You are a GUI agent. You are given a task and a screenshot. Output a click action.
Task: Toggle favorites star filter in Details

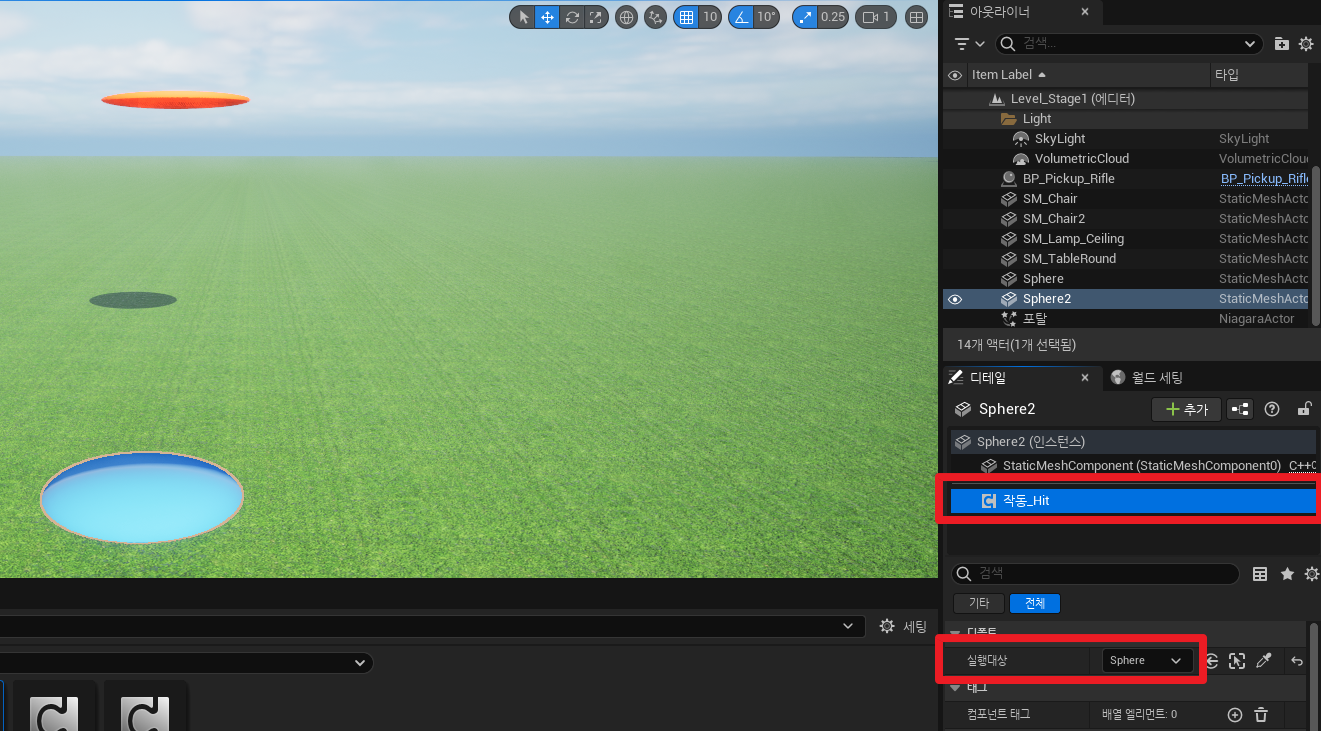point(1287,574)
